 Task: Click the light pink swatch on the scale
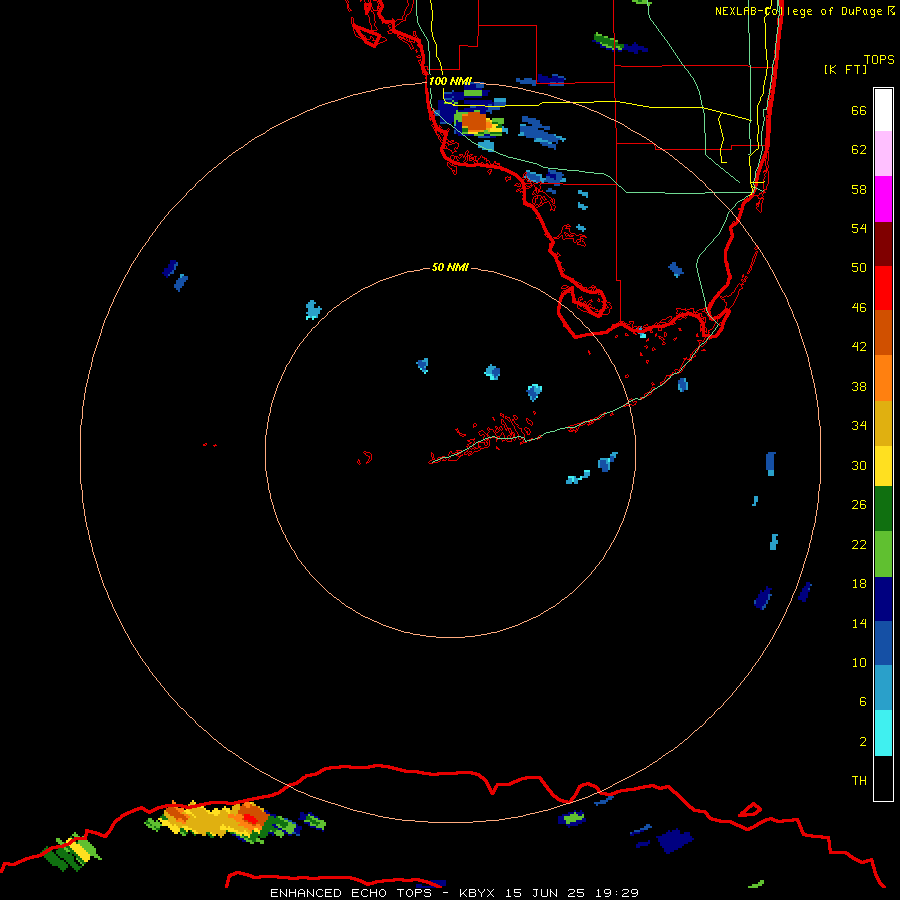(883, 154)
